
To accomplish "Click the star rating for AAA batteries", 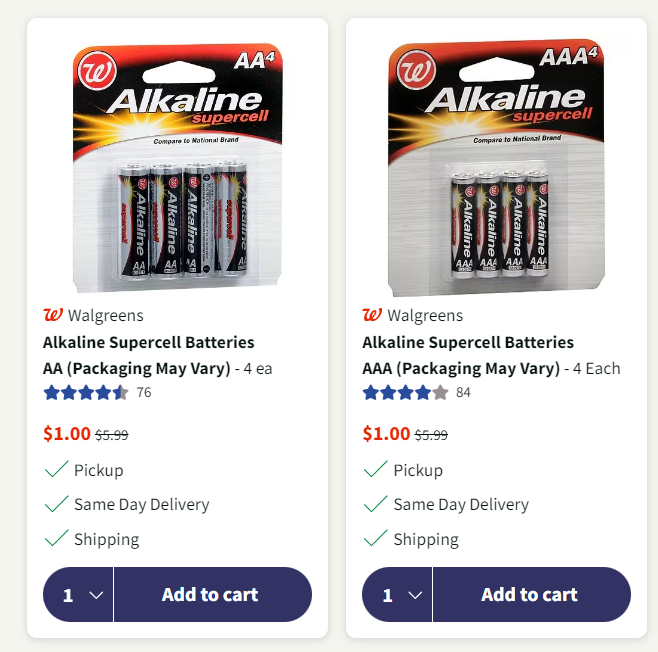I will (405, 392).
